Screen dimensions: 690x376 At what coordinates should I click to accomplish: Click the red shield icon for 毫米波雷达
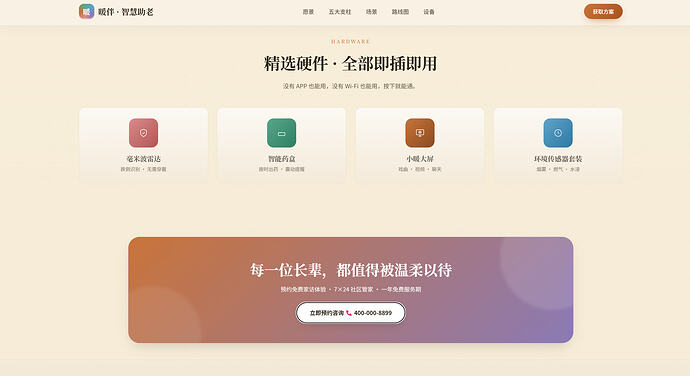coord(143,133)
